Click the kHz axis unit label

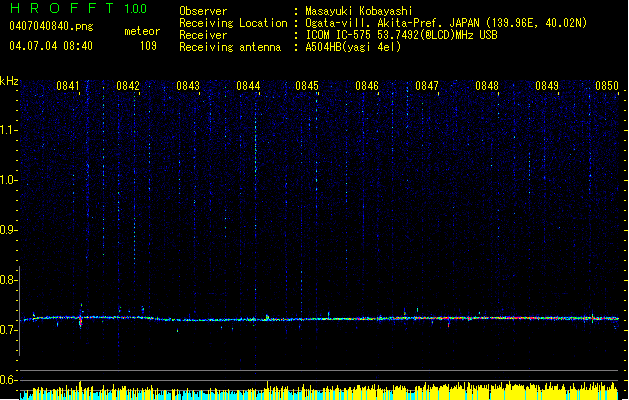click(10, 81)
